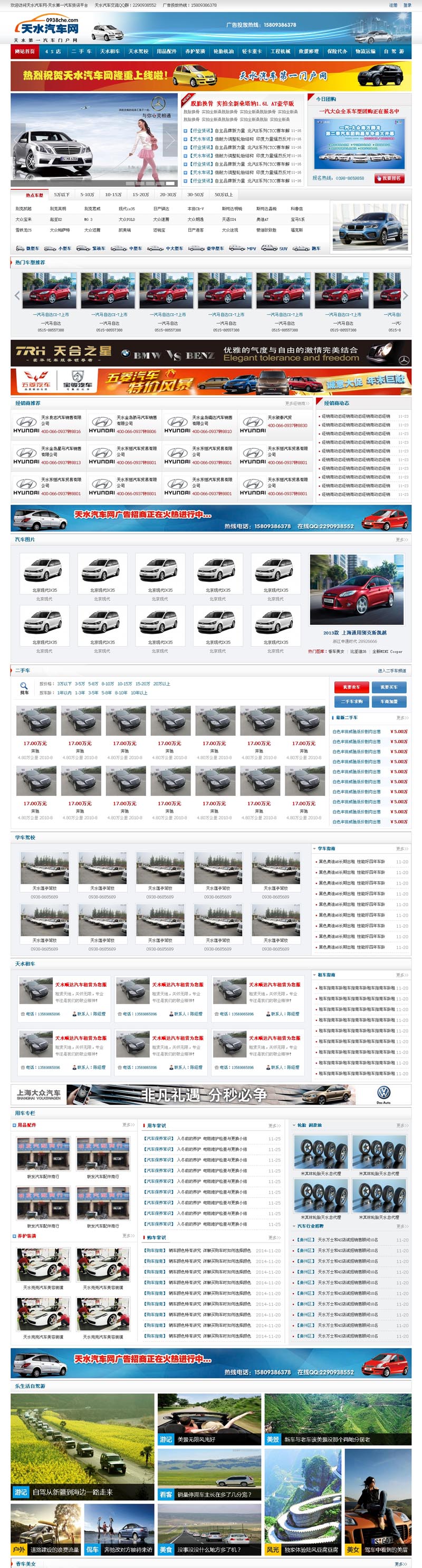Click the 二手车求购 button
Viewport: 422px width, 1568px height.
(351, 702)
